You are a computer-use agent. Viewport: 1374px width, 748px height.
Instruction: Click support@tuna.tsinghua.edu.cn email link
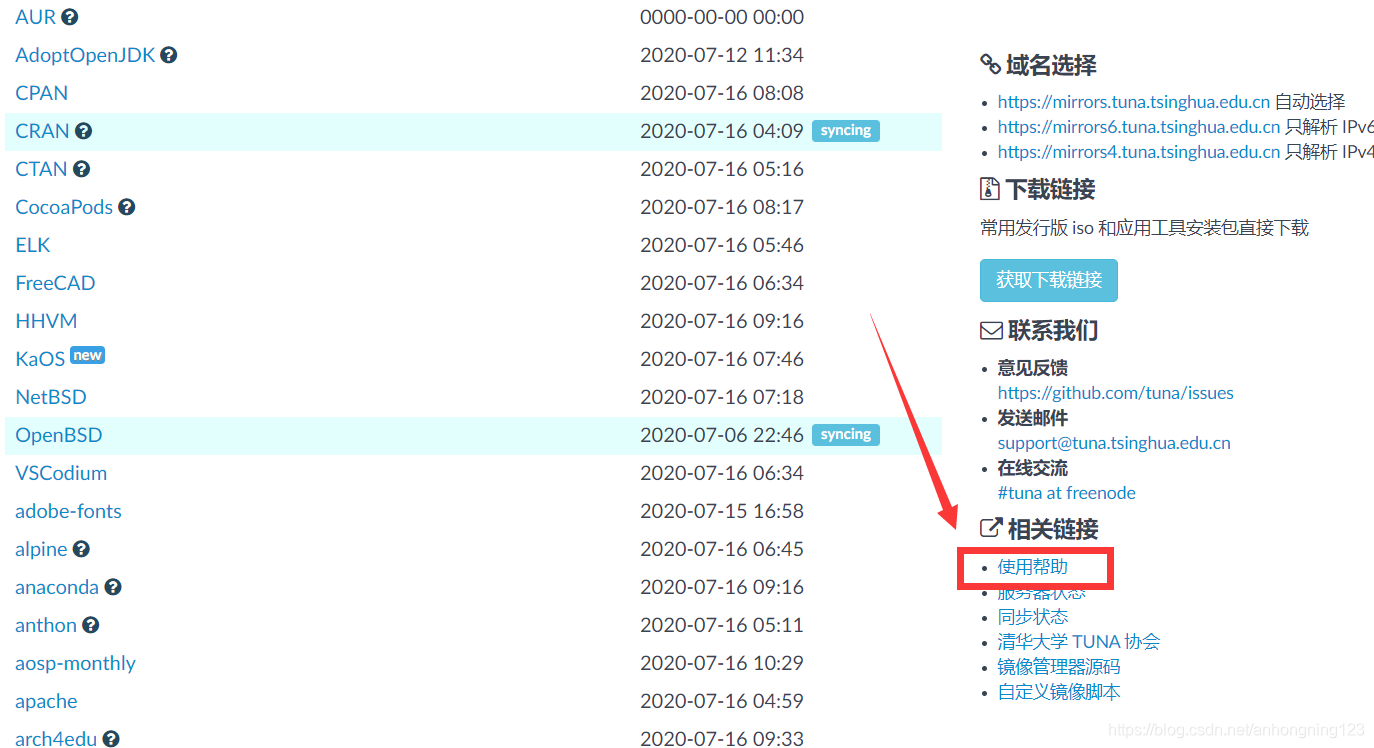point(1114,443)
